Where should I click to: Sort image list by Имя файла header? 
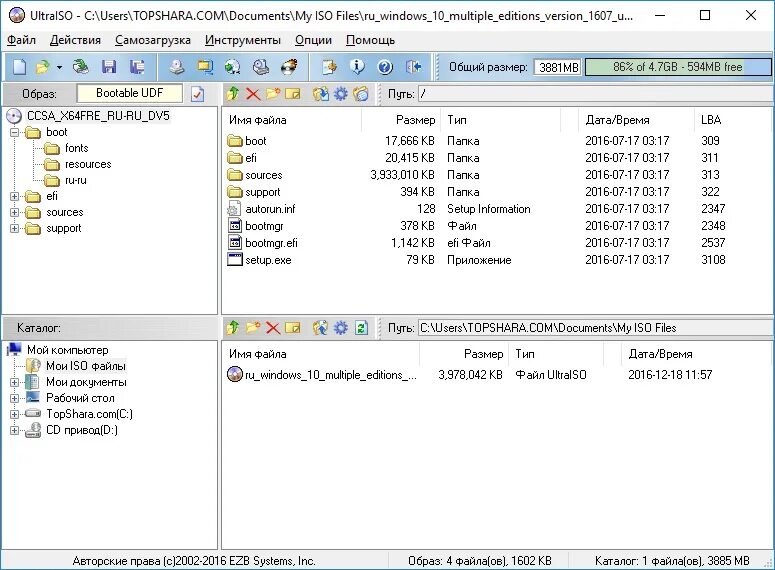(x=292, y=120)
